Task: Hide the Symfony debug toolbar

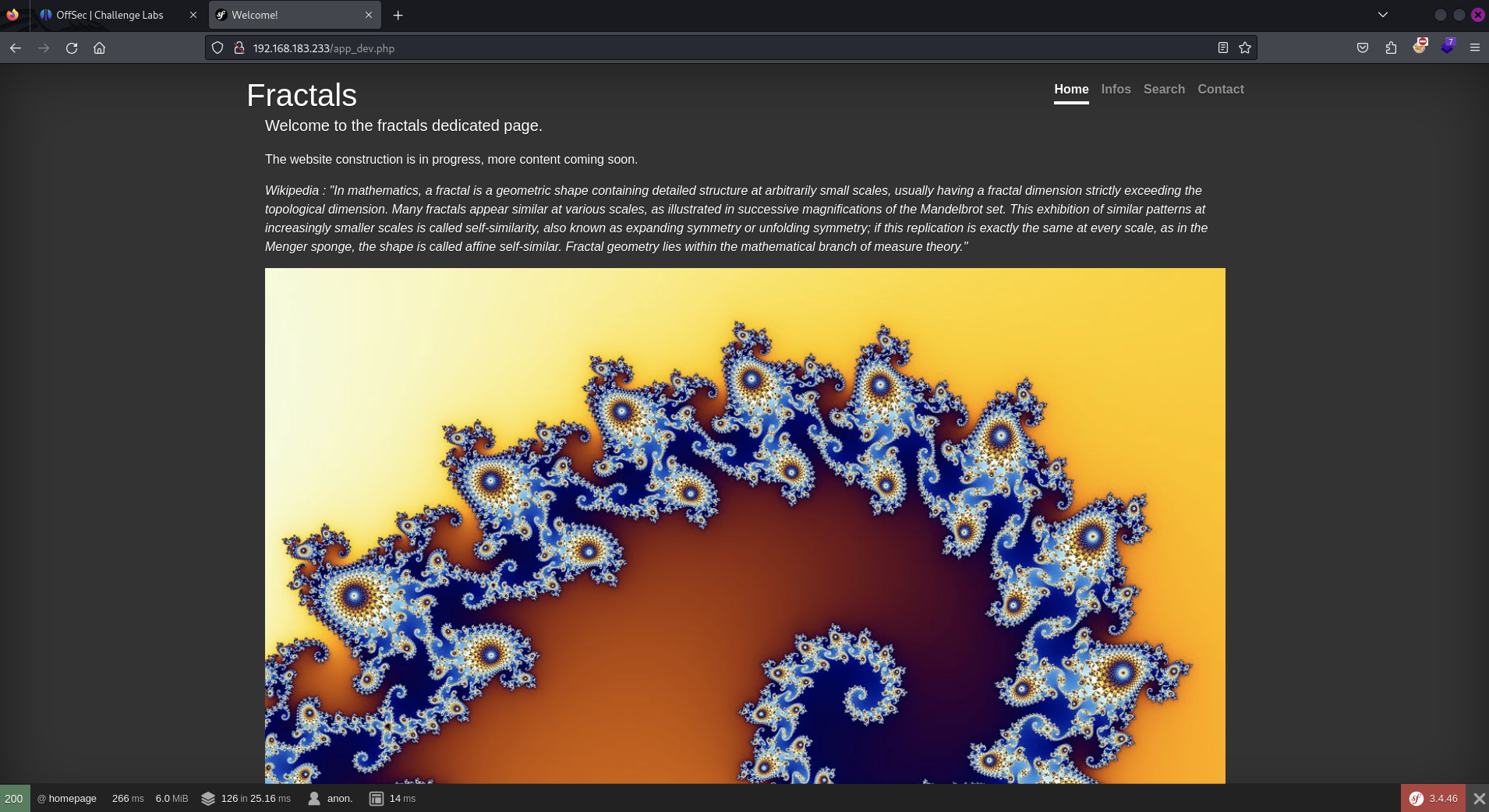Action: (1479, 799)
